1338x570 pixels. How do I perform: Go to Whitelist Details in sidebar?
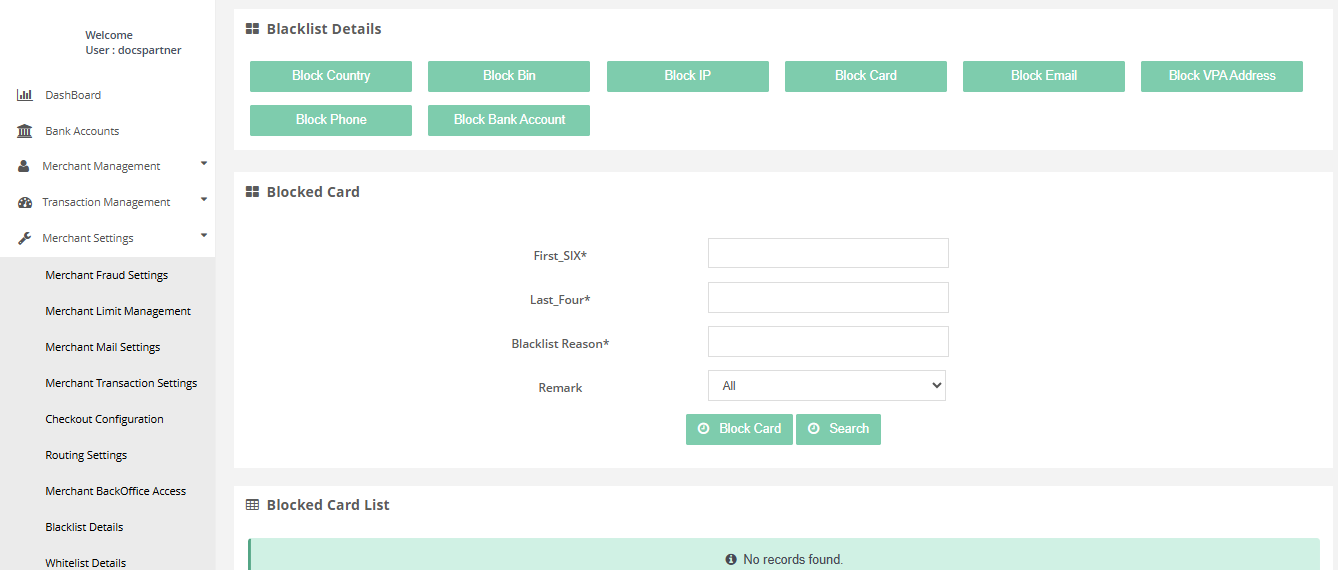point(85,562)
